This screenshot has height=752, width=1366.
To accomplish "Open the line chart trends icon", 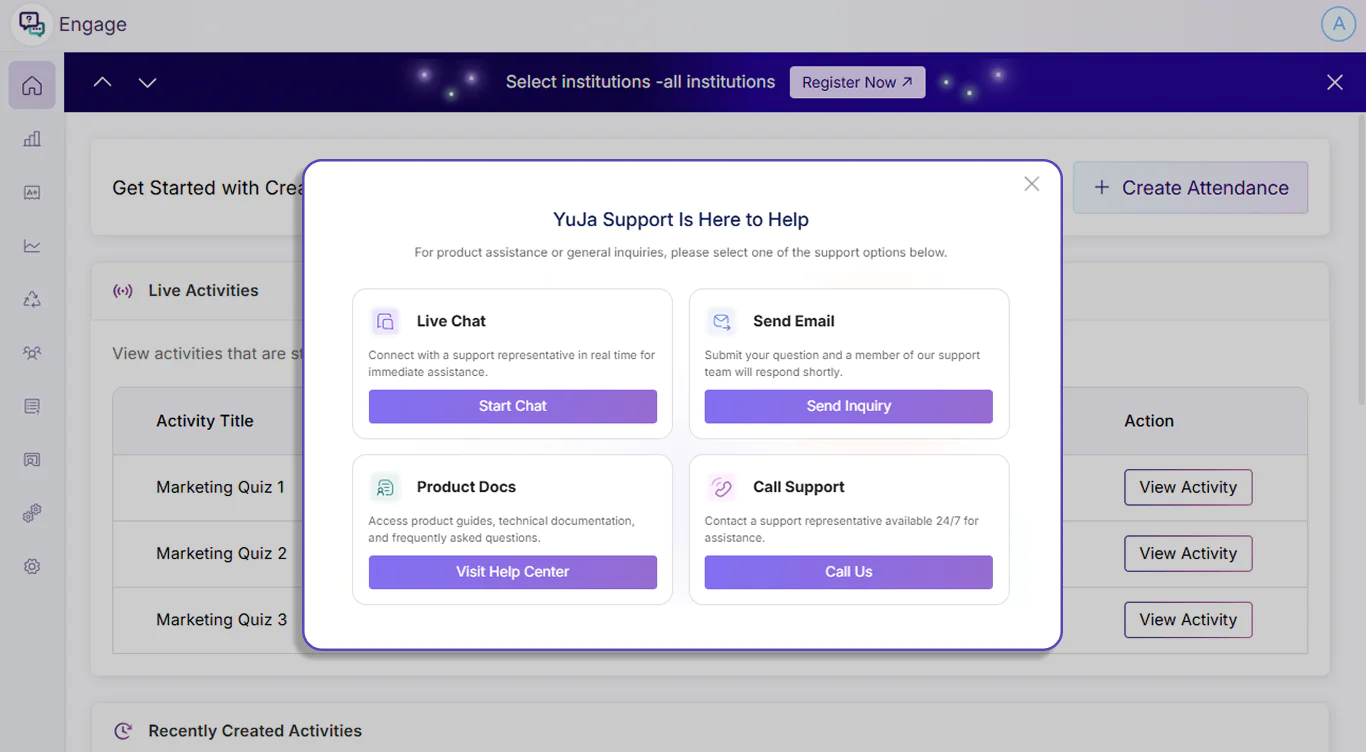I will 31,246.
